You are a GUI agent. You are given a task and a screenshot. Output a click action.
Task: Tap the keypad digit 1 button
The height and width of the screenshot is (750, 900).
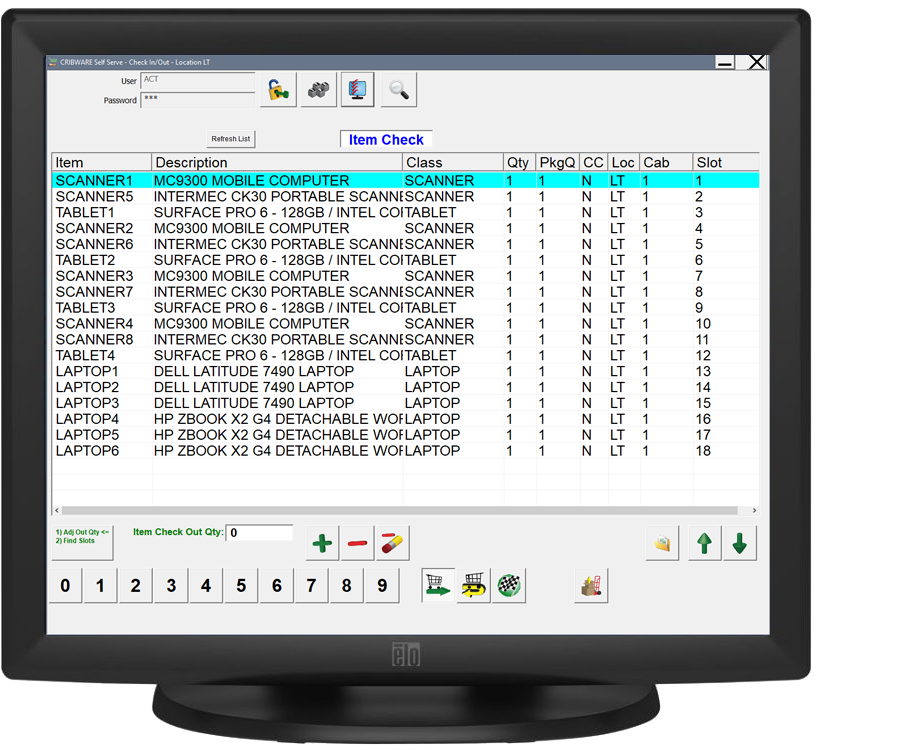click(x=100, y=585)
